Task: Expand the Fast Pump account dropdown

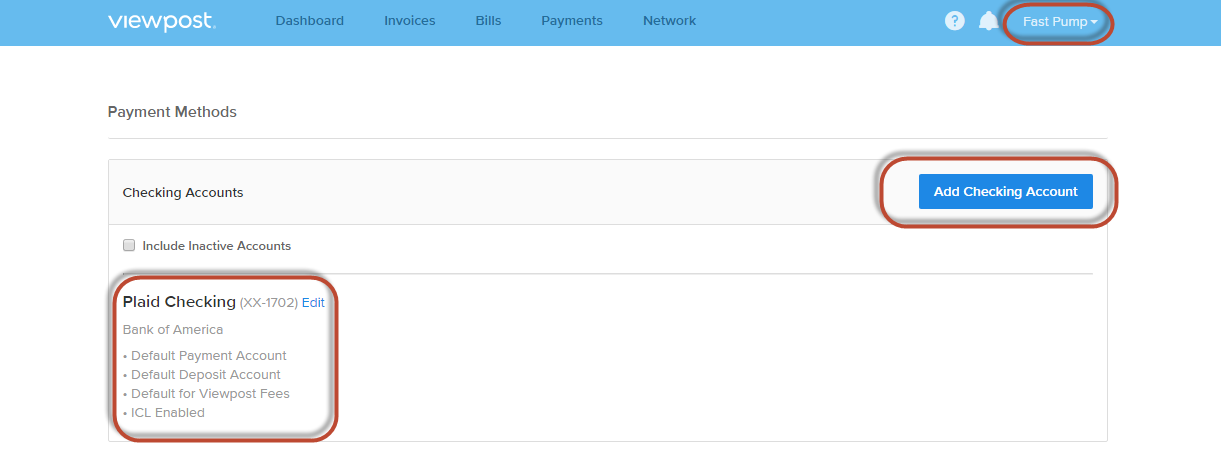Action: [1060, 22]
